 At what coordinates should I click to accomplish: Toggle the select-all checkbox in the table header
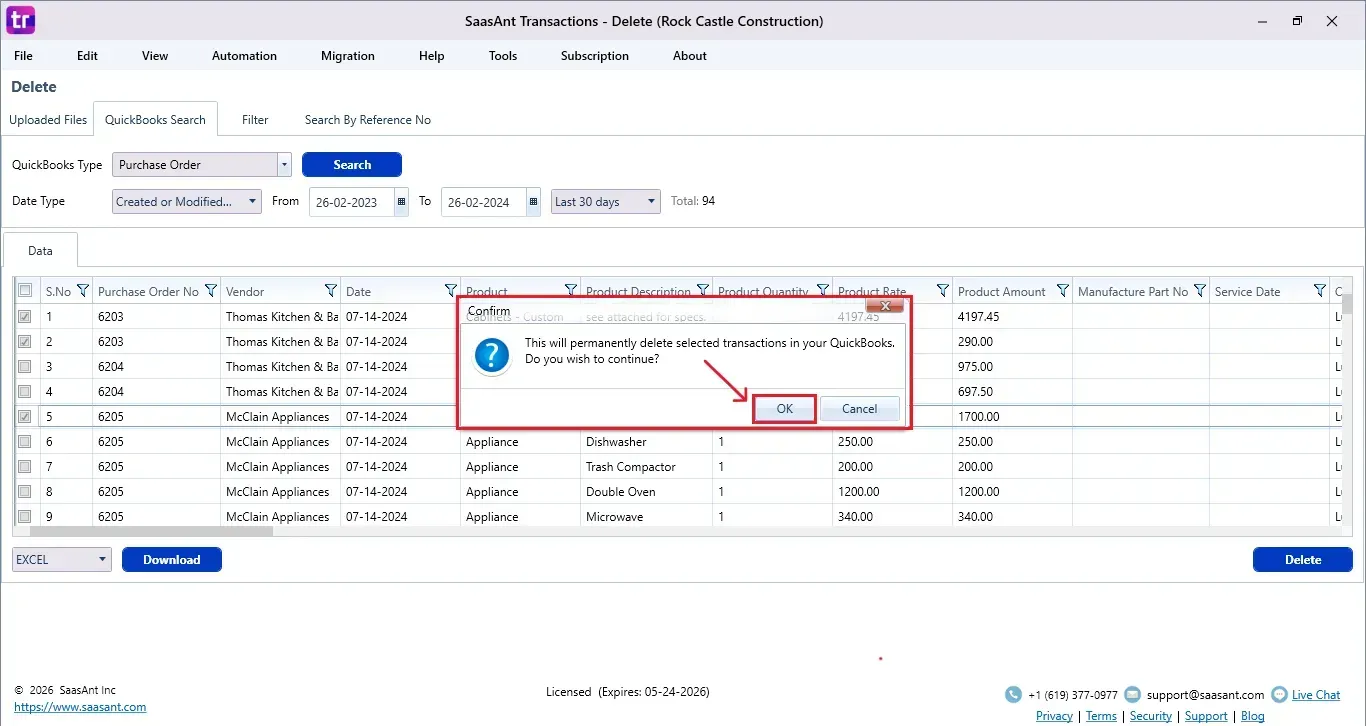(x=25, y=291)
